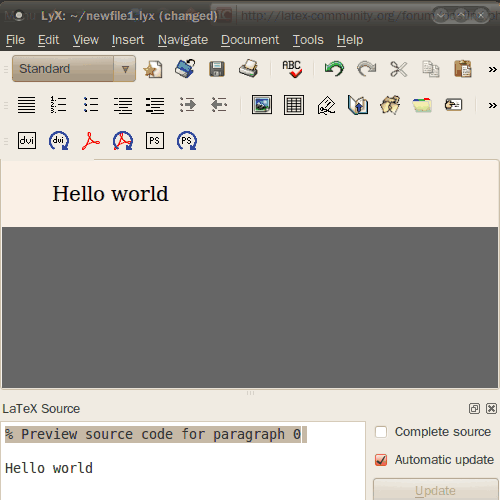Paste with clipboard icon
This screenshot has width=500, height=500.
pos(463,69)
